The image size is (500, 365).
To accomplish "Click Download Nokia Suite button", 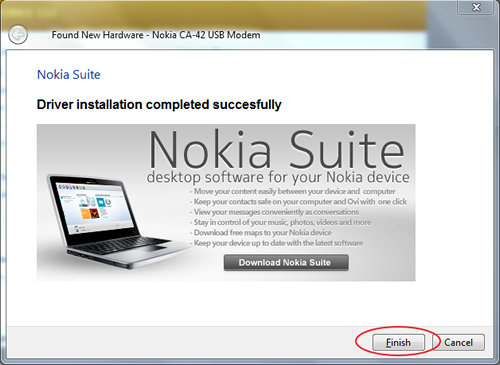I will pos(286,263).
